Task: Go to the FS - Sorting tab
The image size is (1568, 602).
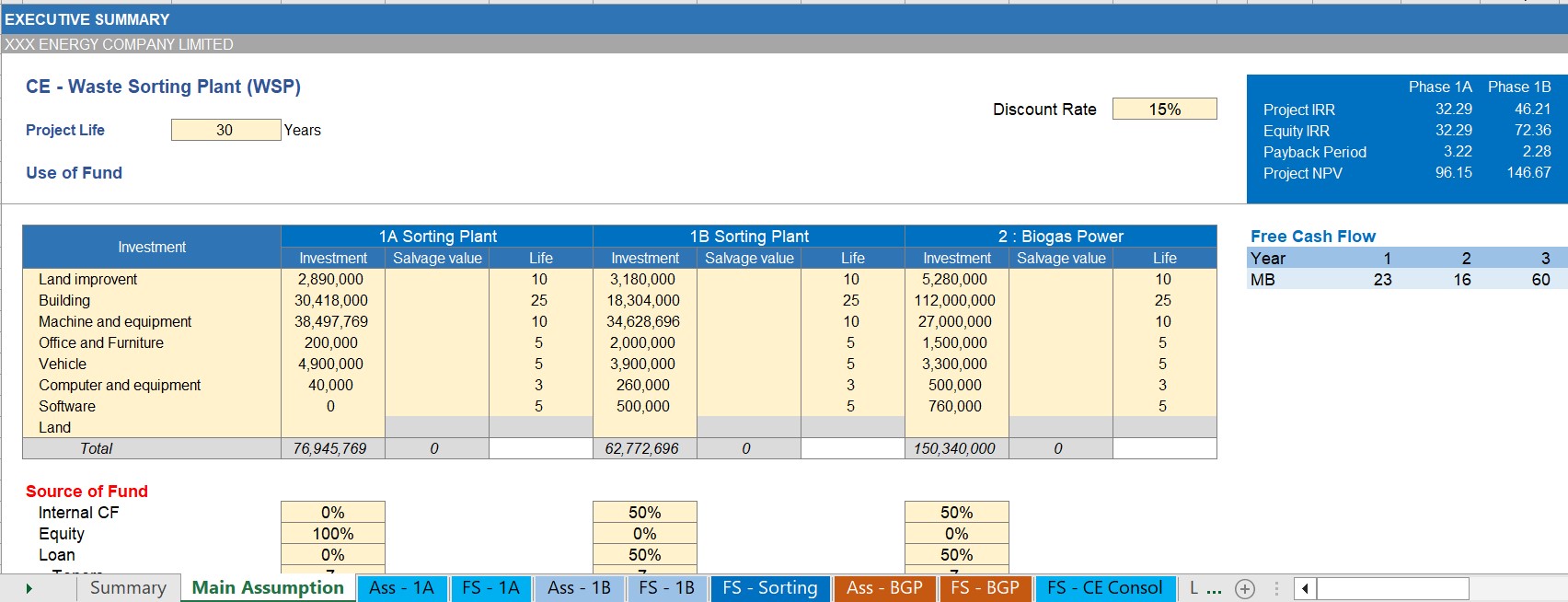Action: click(769, 588)
